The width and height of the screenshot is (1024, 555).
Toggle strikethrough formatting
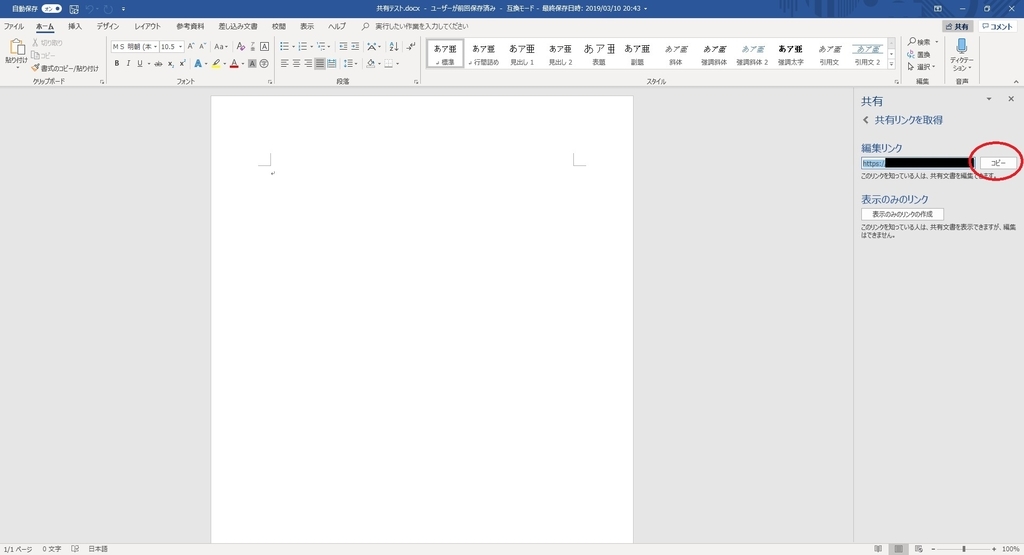point(158,63)
